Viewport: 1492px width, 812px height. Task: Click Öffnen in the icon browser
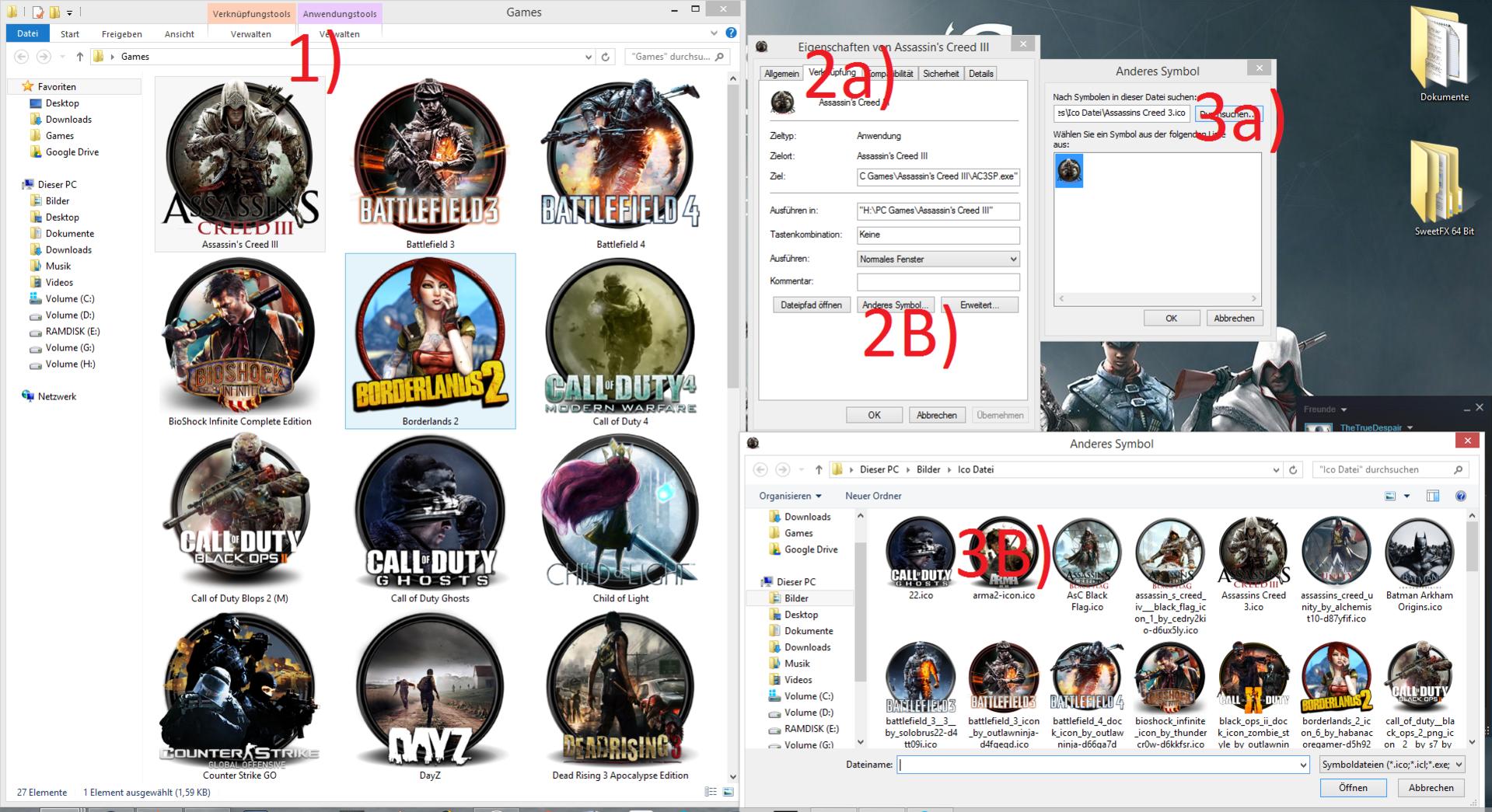pyautogui.click(x=1353, y=788)
